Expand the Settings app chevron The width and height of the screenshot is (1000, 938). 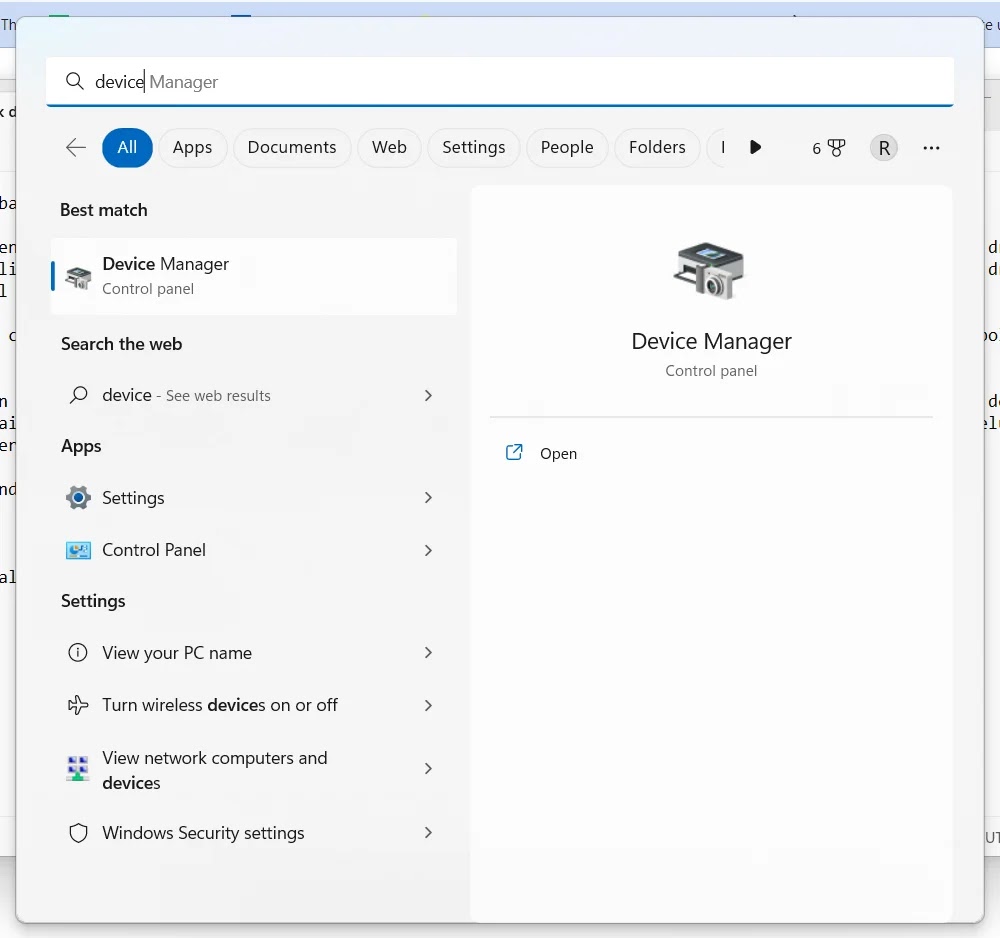point(428,497)
